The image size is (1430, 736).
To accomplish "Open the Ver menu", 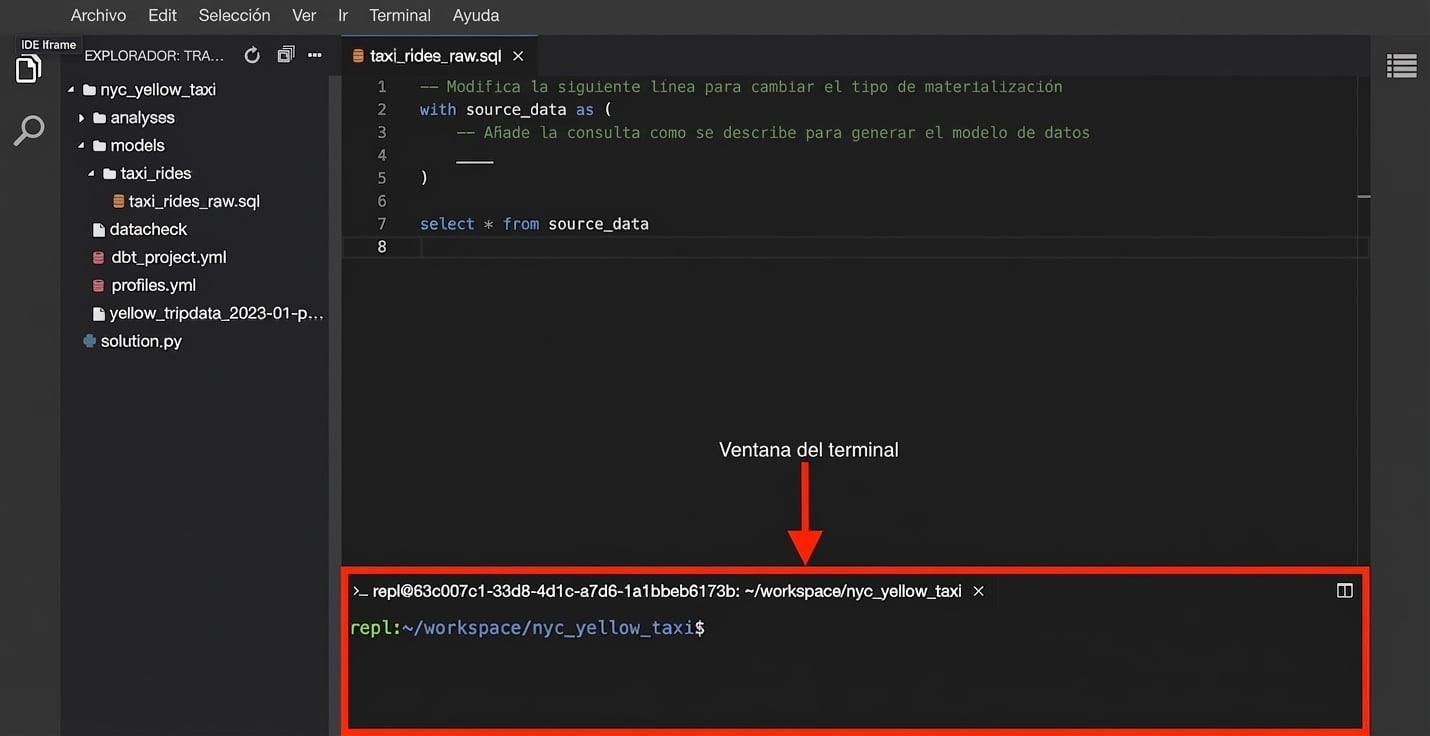I will [304, 15].
